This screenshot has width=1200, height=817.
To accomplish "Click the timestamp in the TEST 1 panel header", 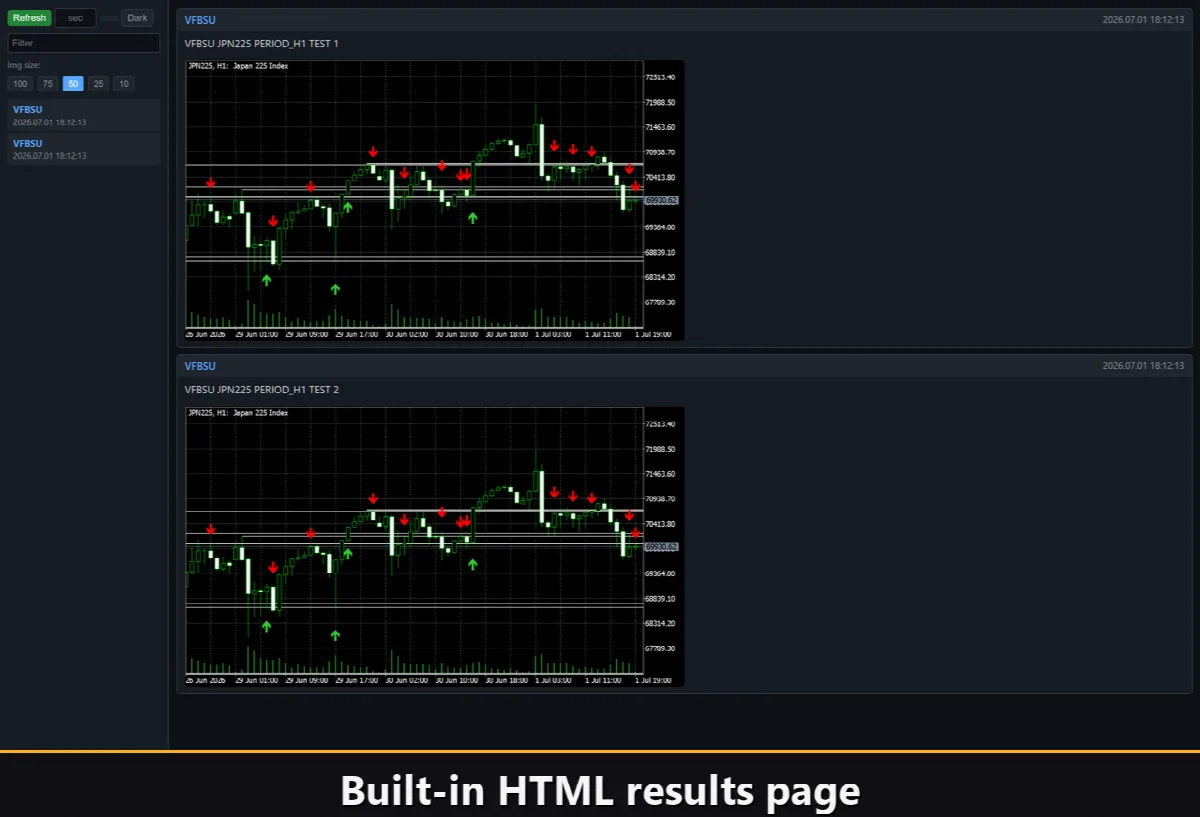I will point(1143,20).
